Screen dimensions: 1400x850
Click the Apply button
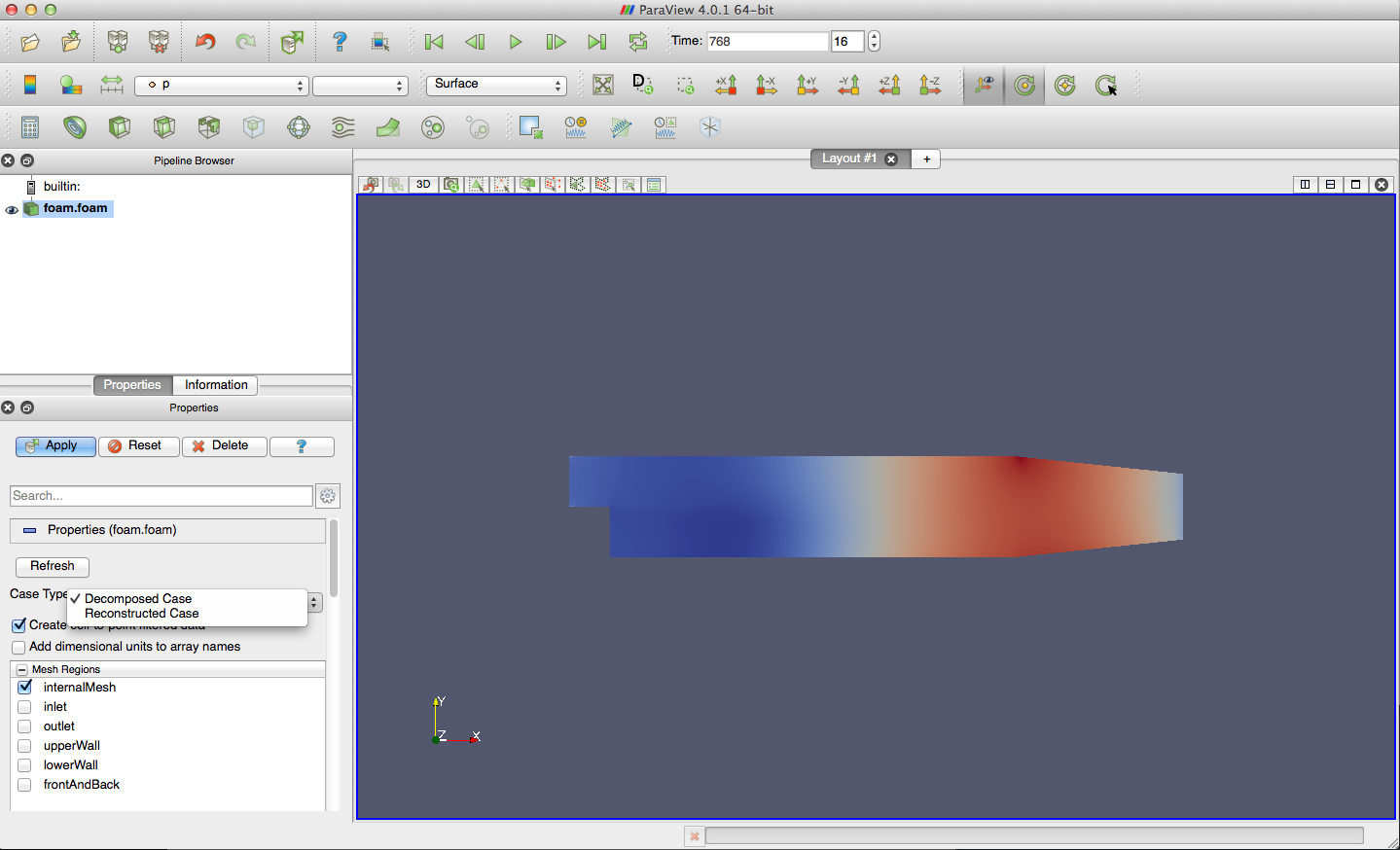click(55, 446)
